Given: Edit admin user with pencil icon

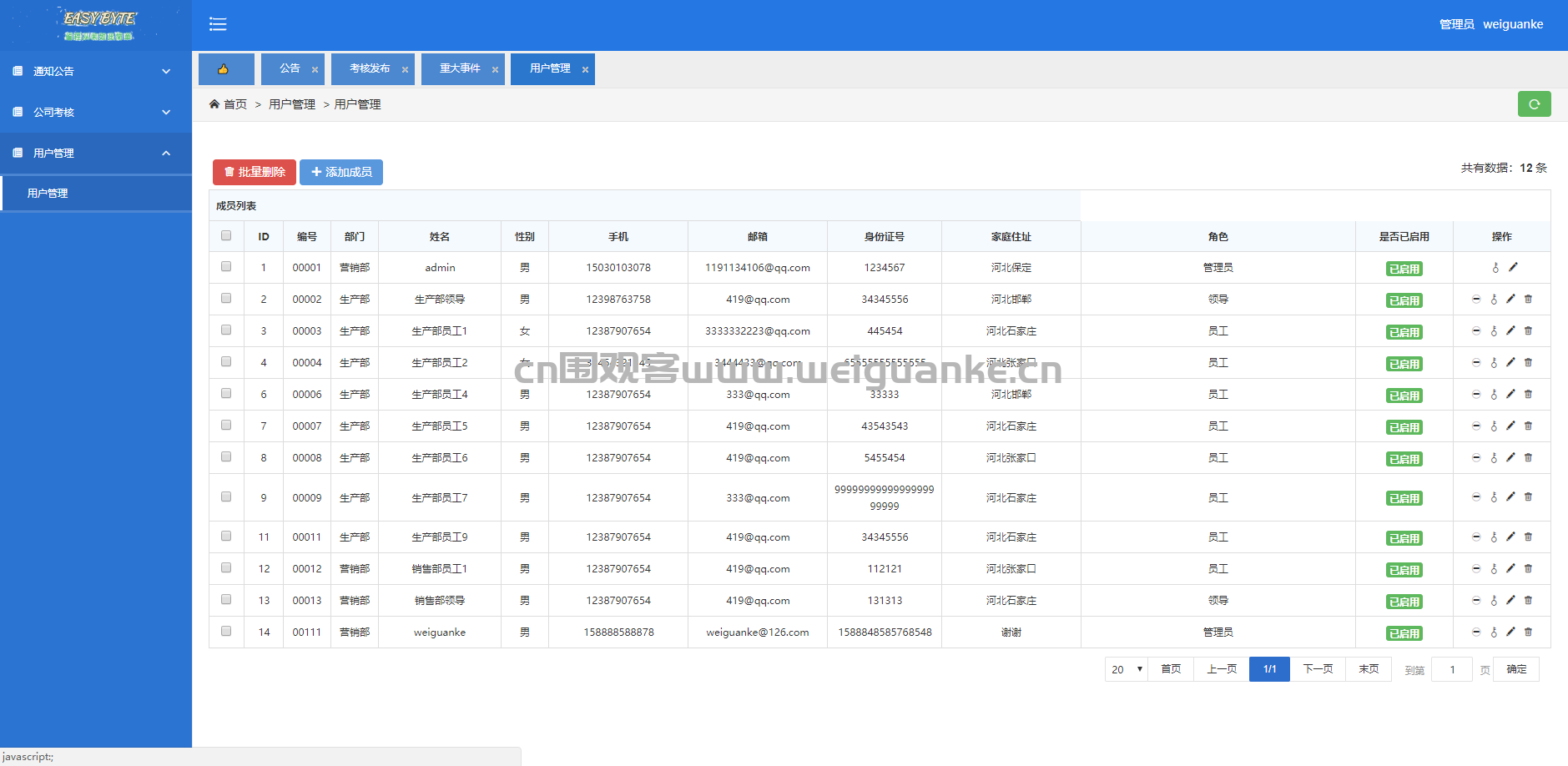Looking at the screenshot, I should (1513, 267).
